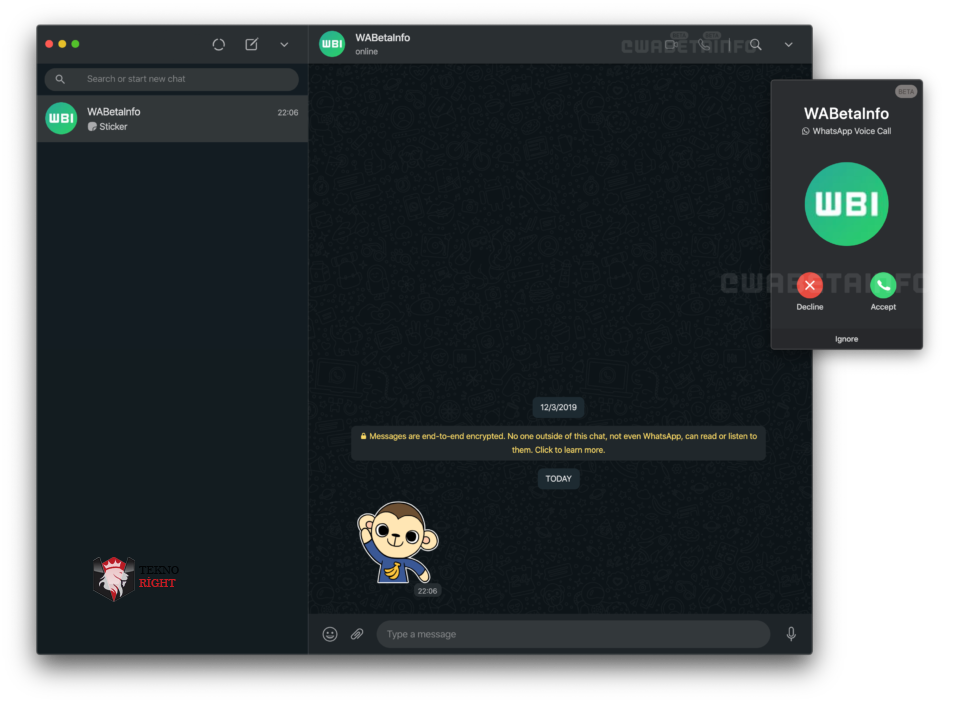Click the TODAY date chip
Viewport: 960px width, 703px height.
pos(558,479)
